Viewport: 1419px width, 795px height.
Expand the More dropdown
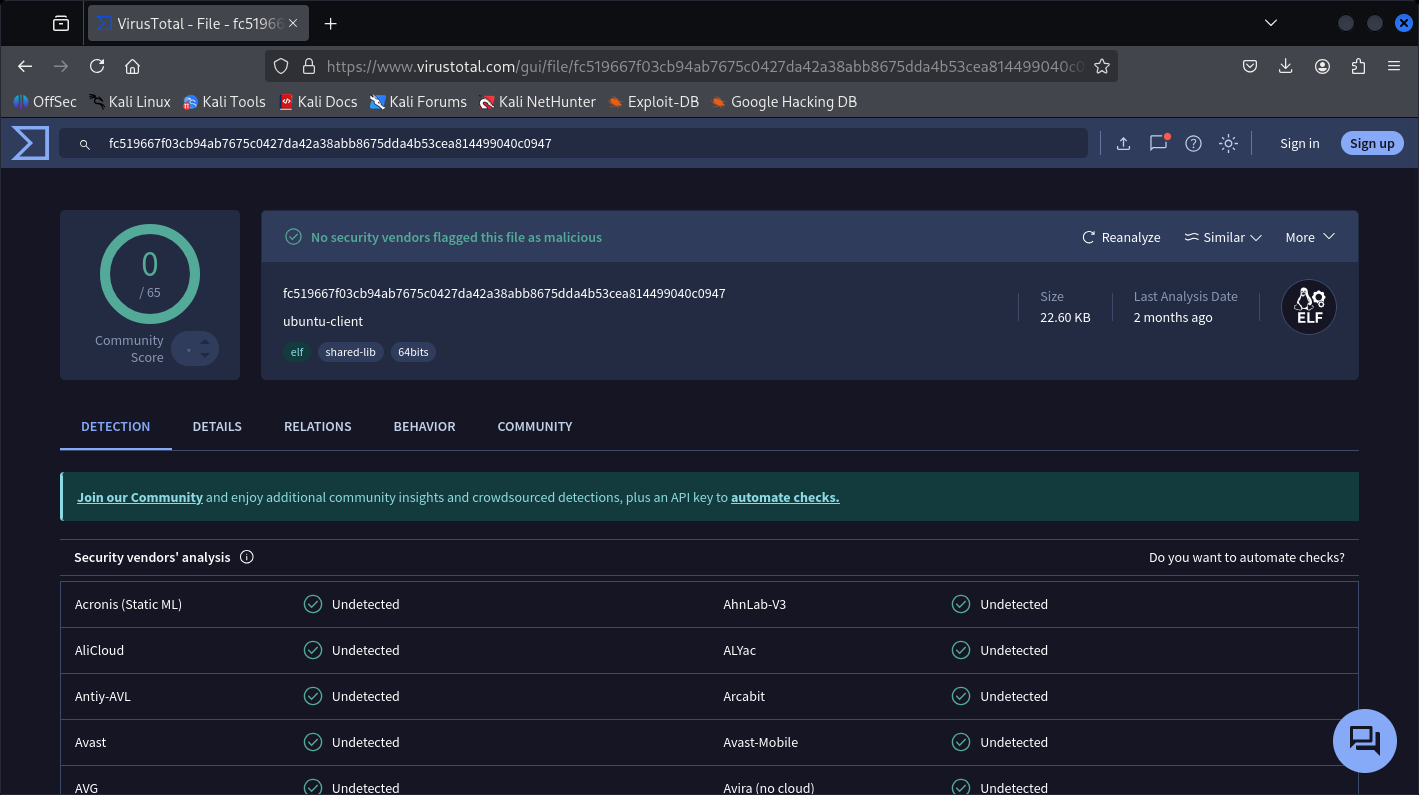[x=1310, y=237]
